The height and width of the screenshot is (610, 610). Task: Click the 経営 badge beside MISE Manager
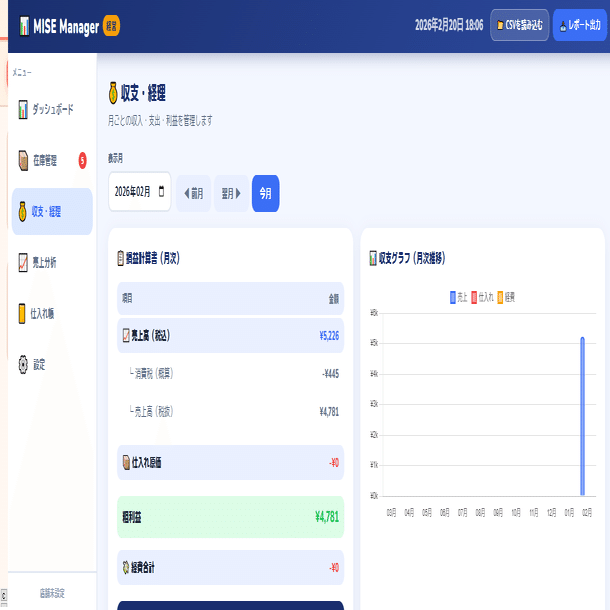click(111, 26)
